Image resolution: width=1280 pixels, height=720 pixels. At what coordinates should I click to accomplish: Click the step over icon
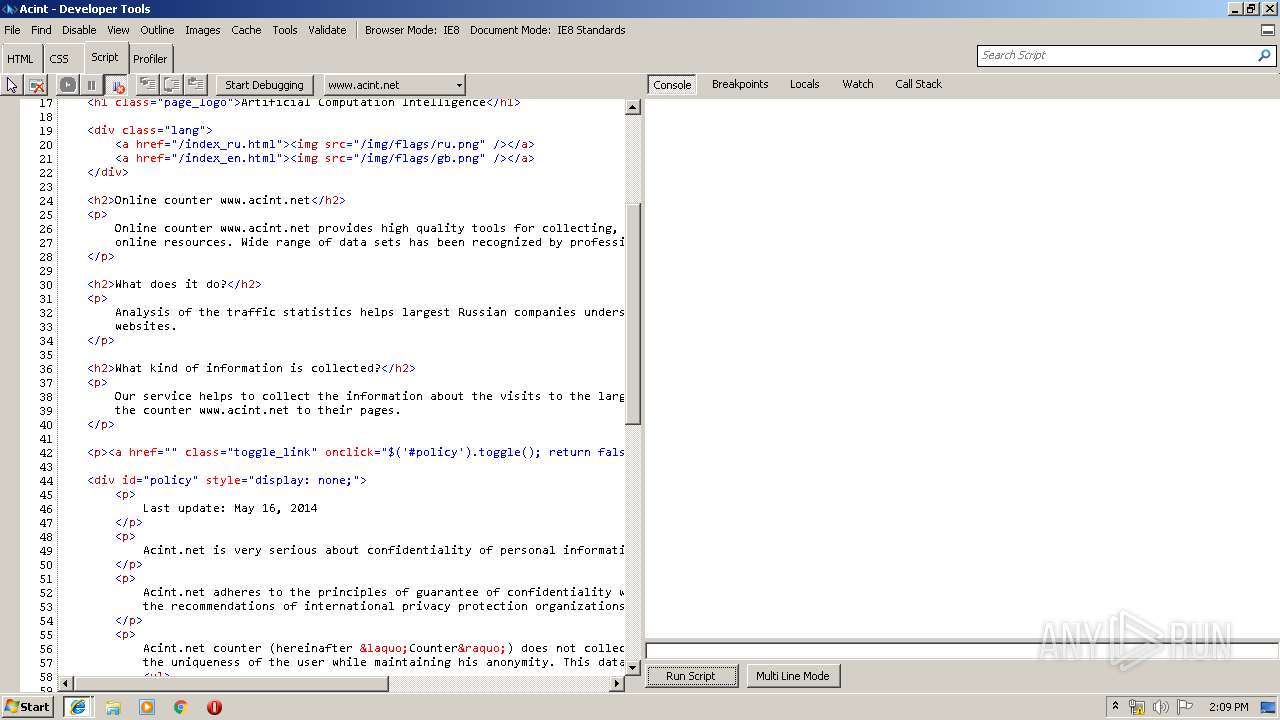172,85
